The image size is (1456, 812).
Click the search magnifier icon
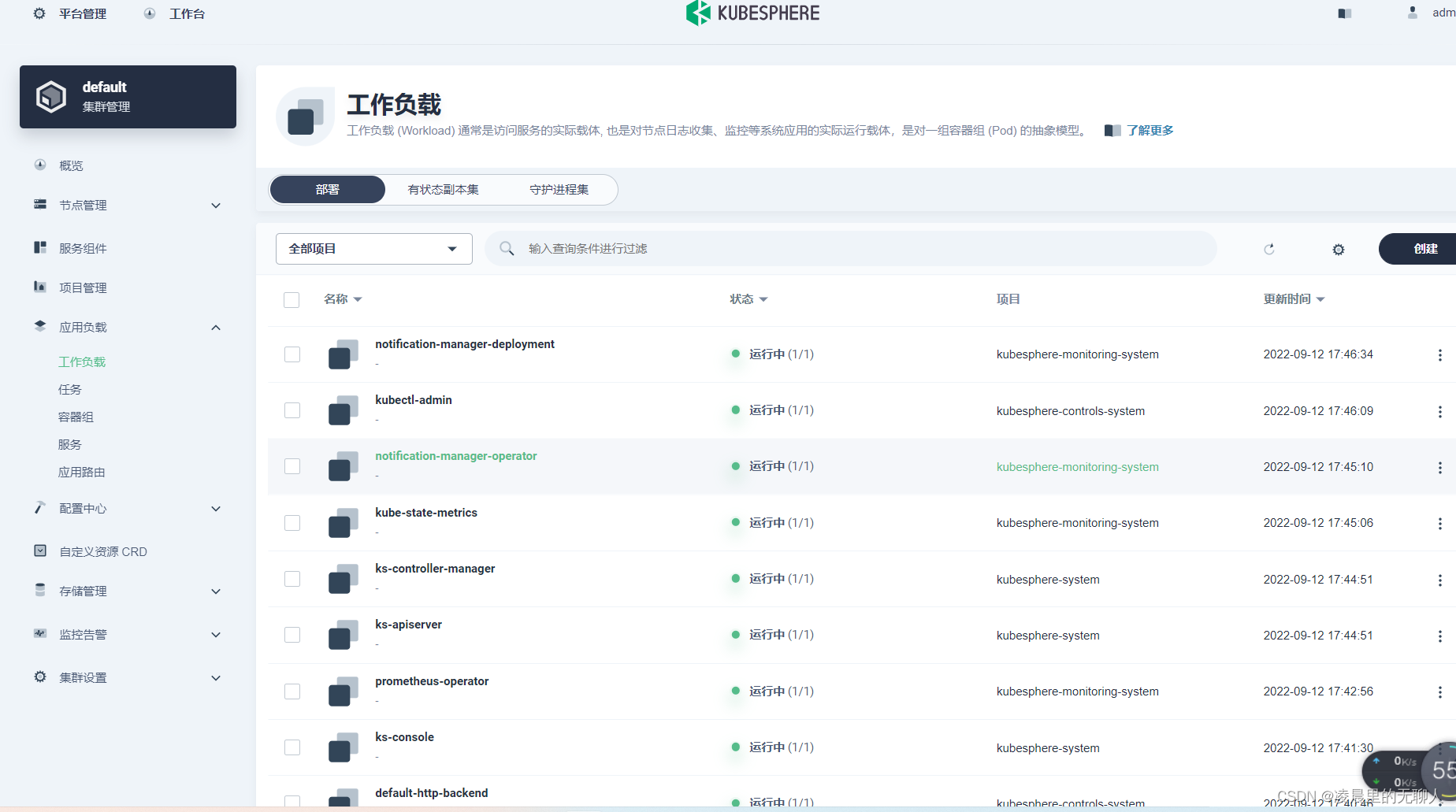point(507,249)
